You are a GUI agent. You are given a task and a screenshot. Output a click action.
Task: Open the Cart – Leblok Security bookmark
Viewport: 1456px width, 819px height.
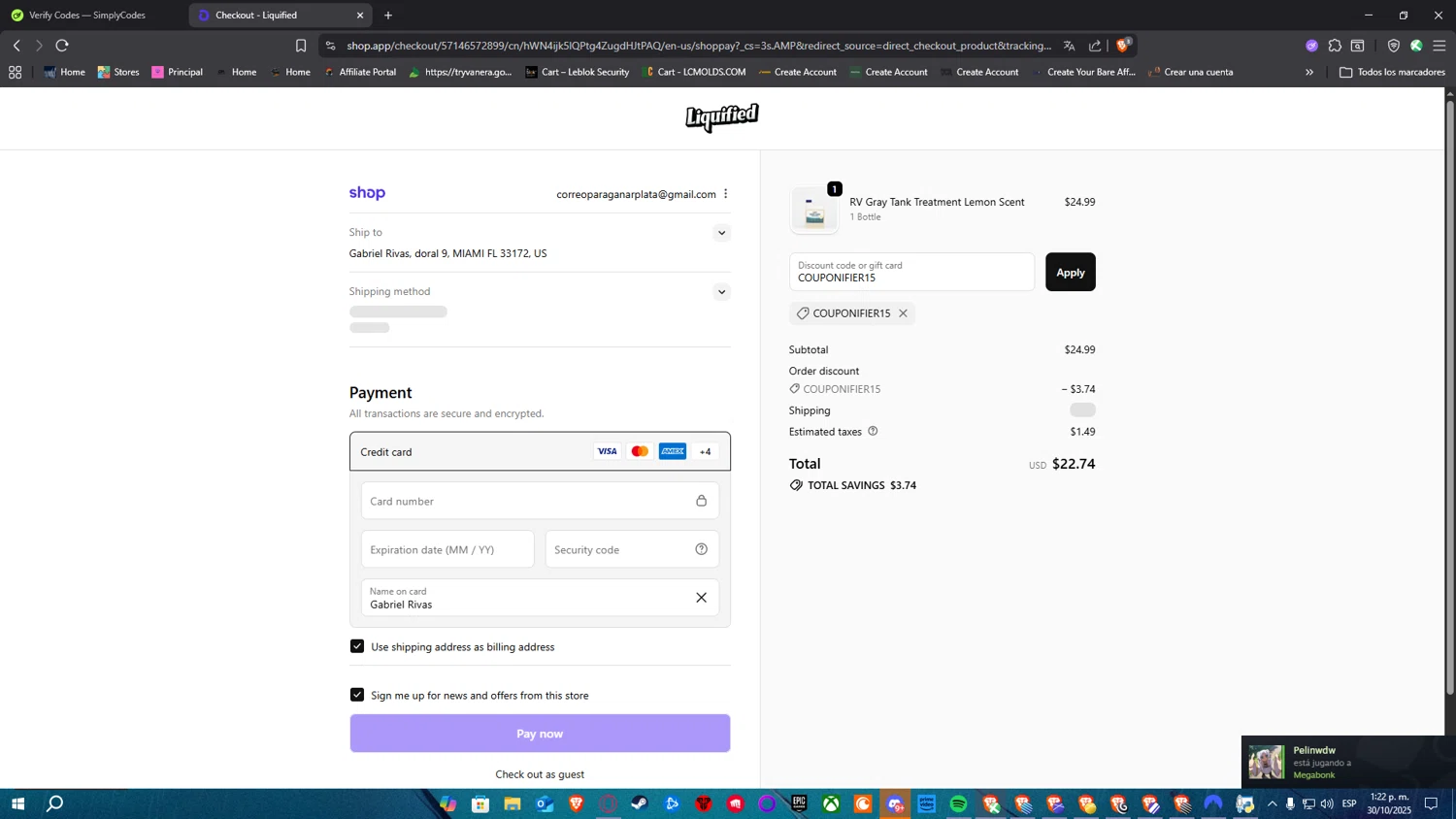coord(578,72)
